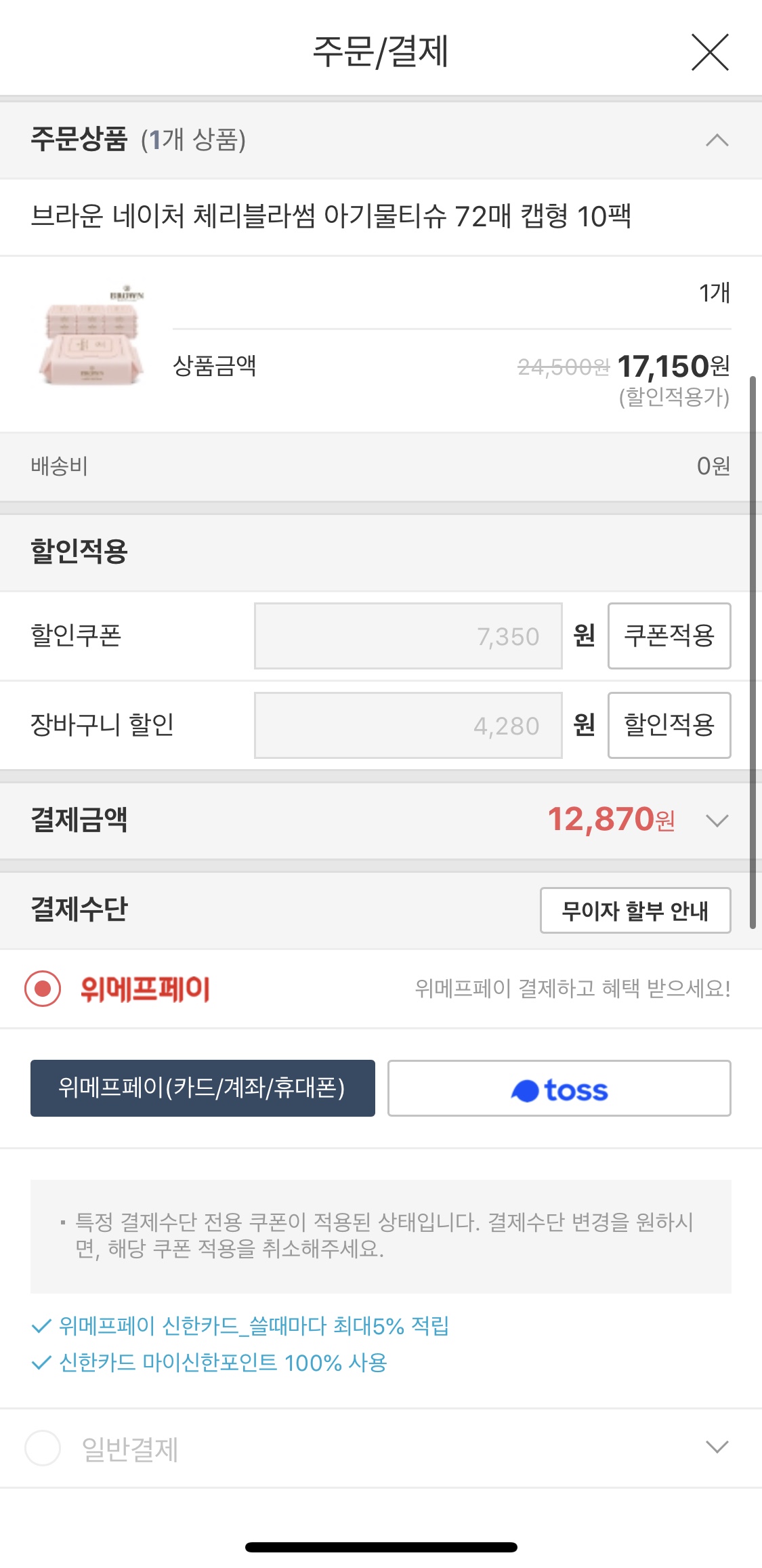Collapse the 주문상품 section chevron
This screenshot has height=1568, width=762.
pyautogui.click(x=717, y=140)
